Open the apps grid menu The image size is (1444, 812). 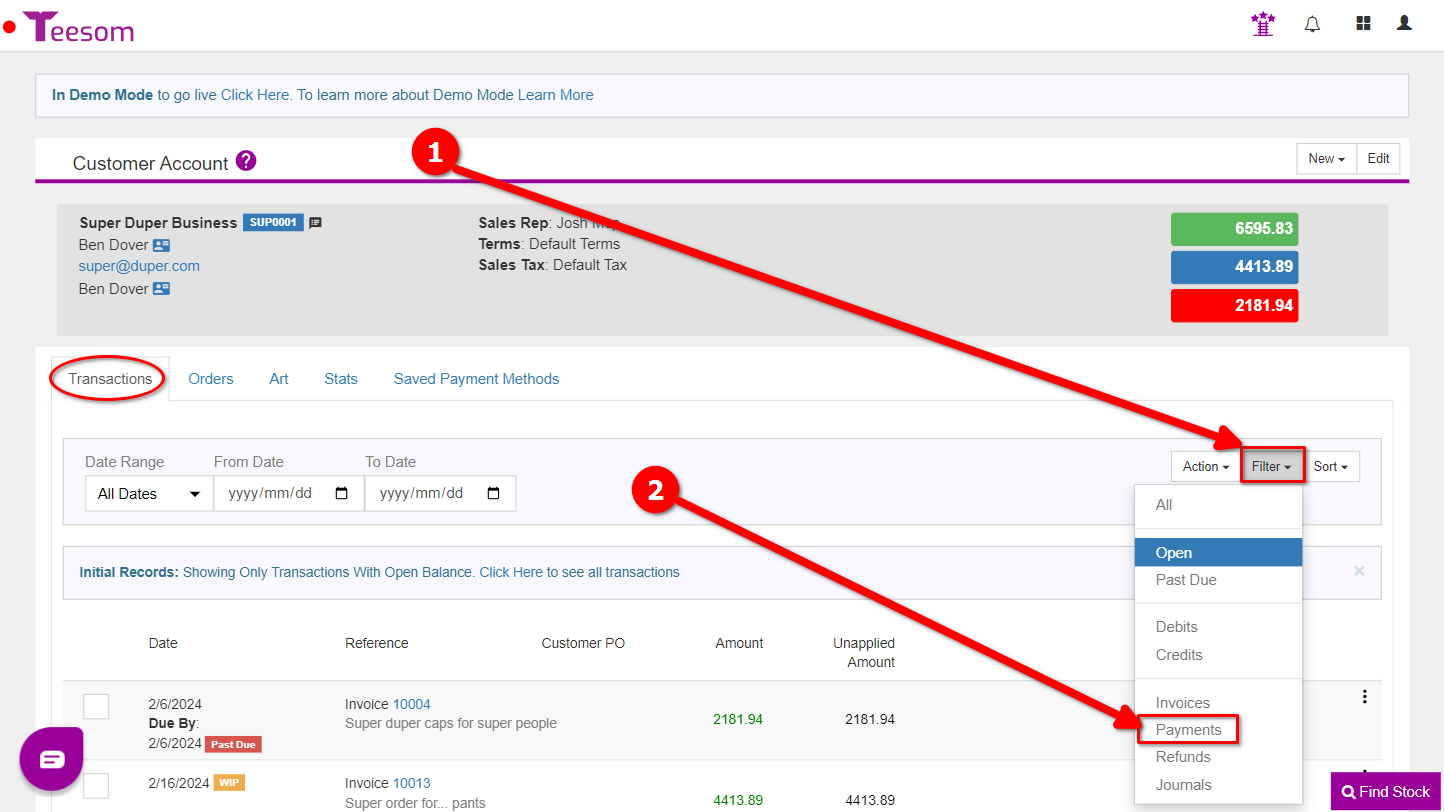[x=1363, y=23]
